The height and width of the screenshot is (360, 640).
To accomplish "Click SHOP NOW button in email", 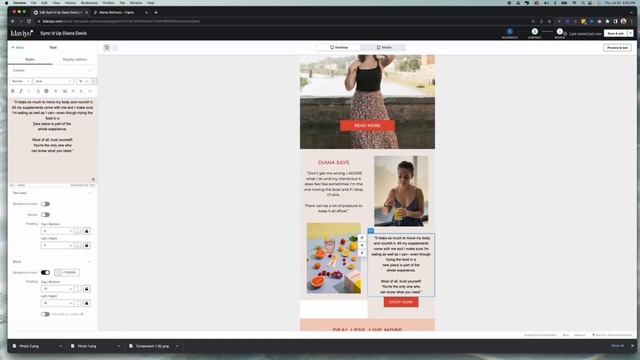I will click(x=401, y=302).
